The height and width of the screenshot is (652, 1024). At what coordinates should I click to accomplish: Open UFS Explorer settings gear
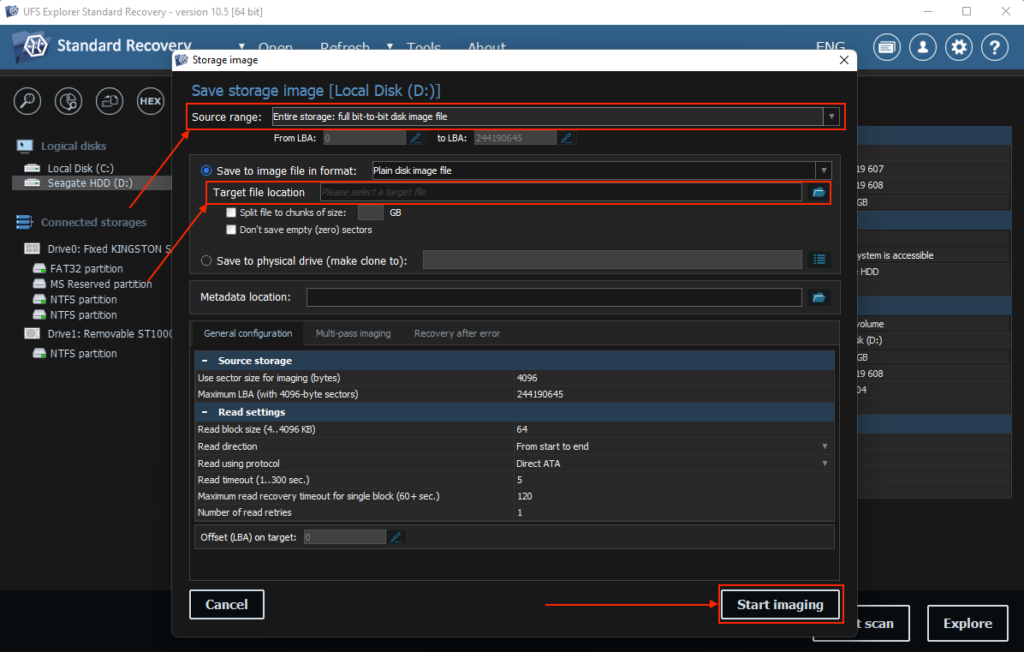[958, 46]
